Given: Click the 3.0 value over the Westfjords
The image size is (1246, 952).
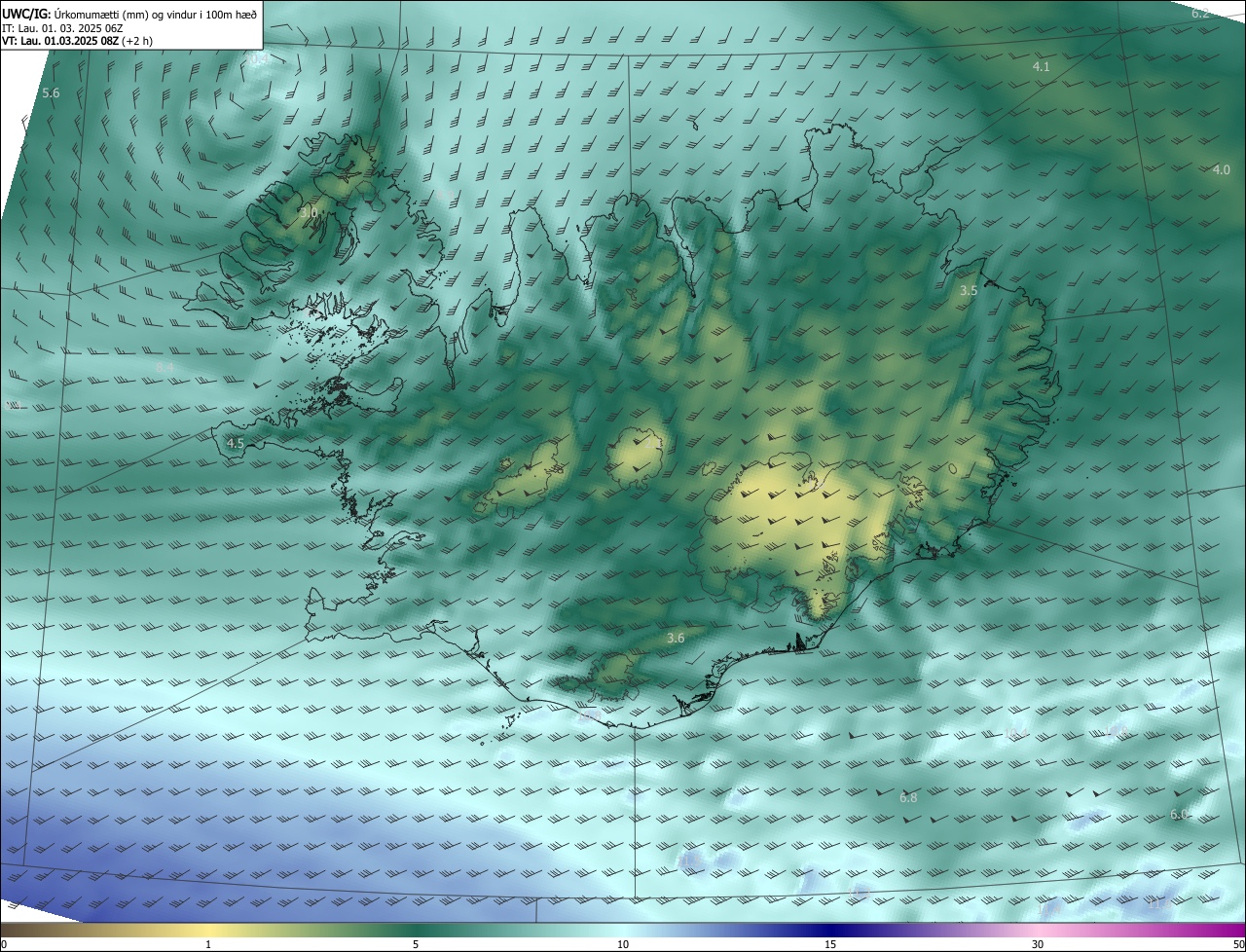Looking at the screenshot, I should (x=309, y=211).
